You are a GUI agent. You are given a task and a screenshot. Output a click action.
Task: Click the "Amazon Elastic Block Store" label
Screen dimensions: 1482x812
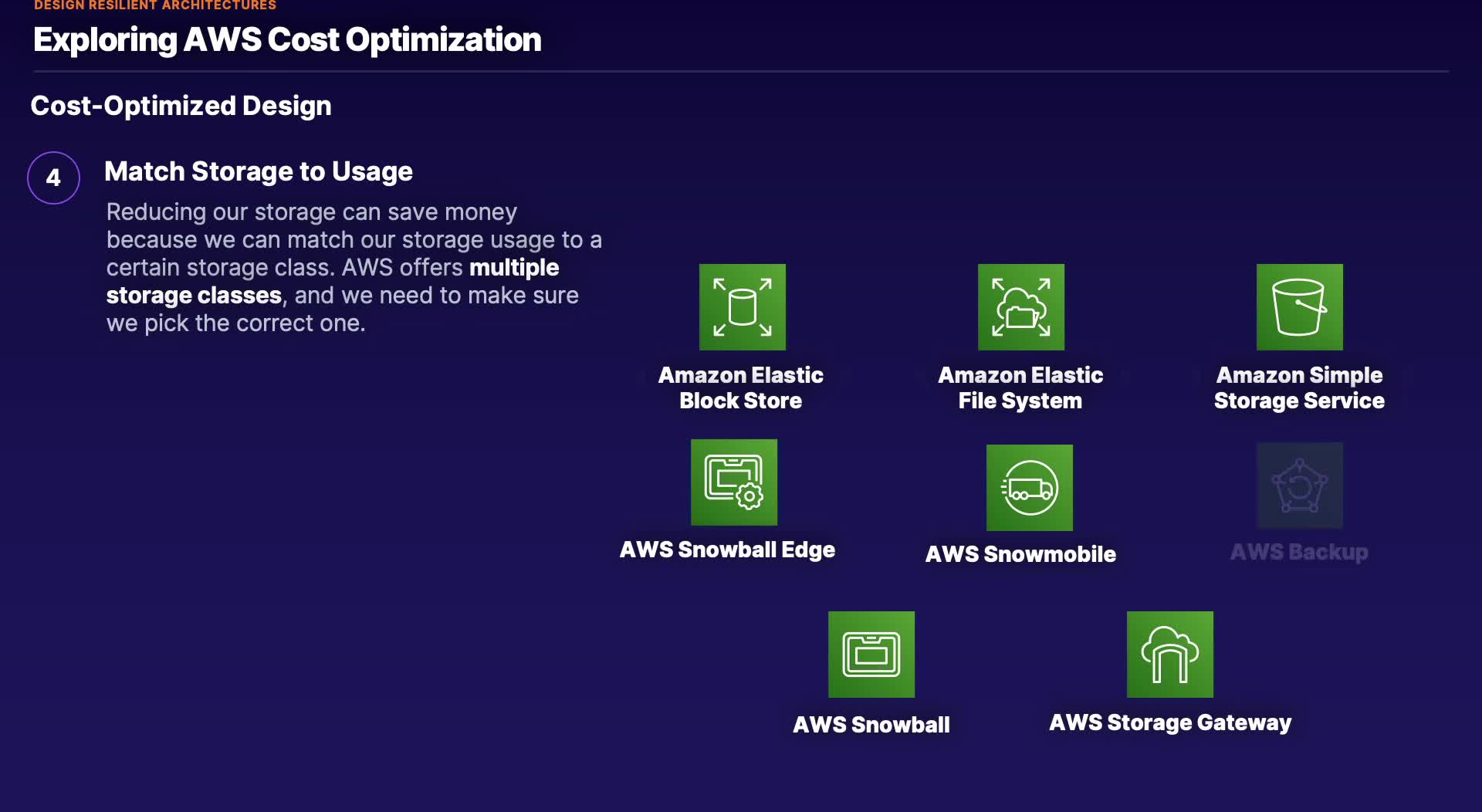(740, 387)
